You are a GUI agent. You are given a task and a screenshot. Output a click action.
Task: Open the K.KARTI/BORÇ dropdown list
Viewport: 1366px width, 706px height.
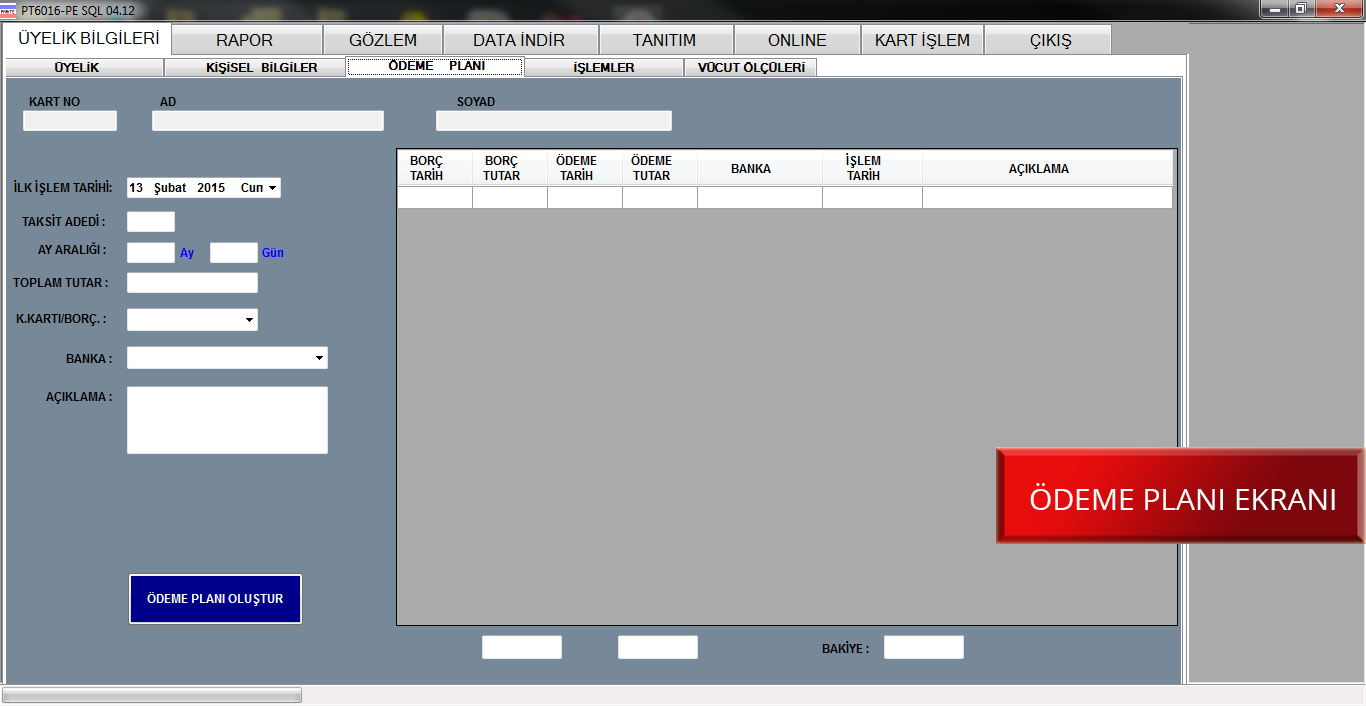pyautogui.click(x=249, y=320)
